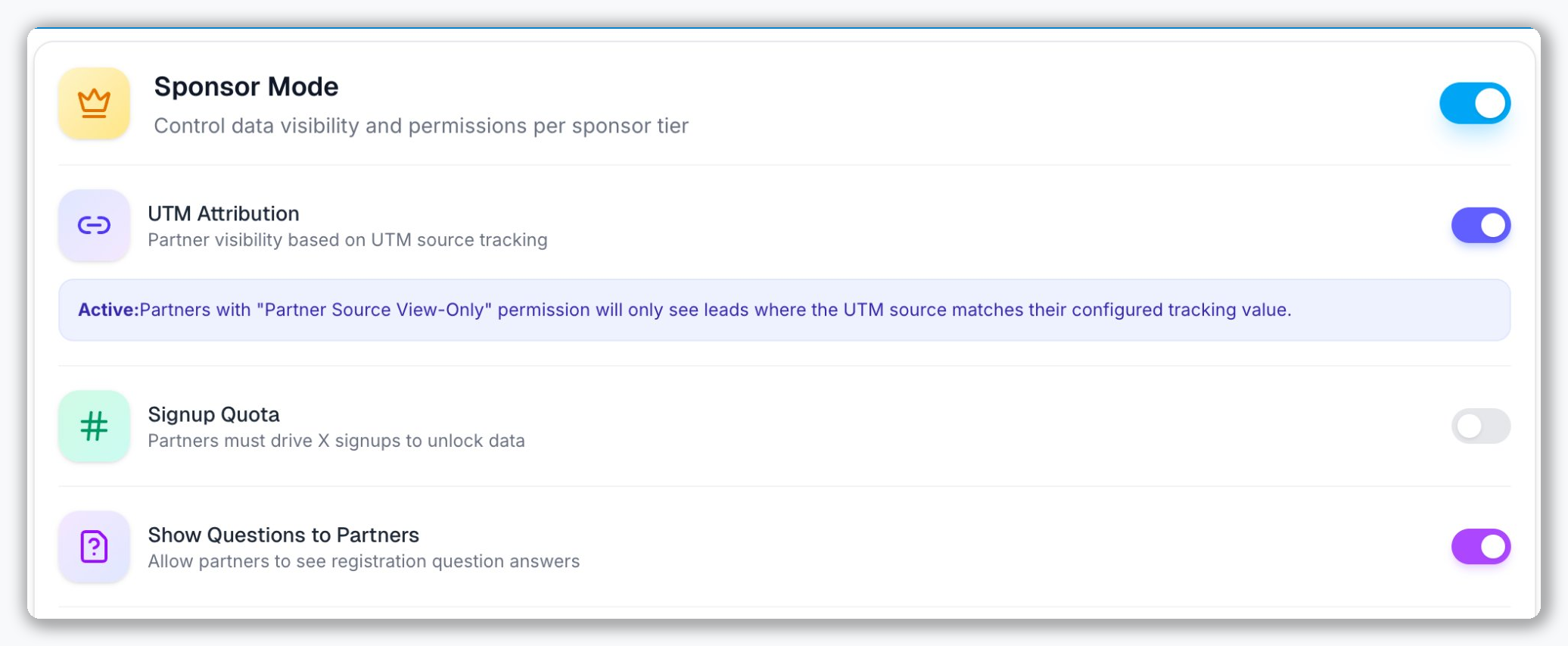
Task: Click the Sponsor Mode heading
Action: 246,86
